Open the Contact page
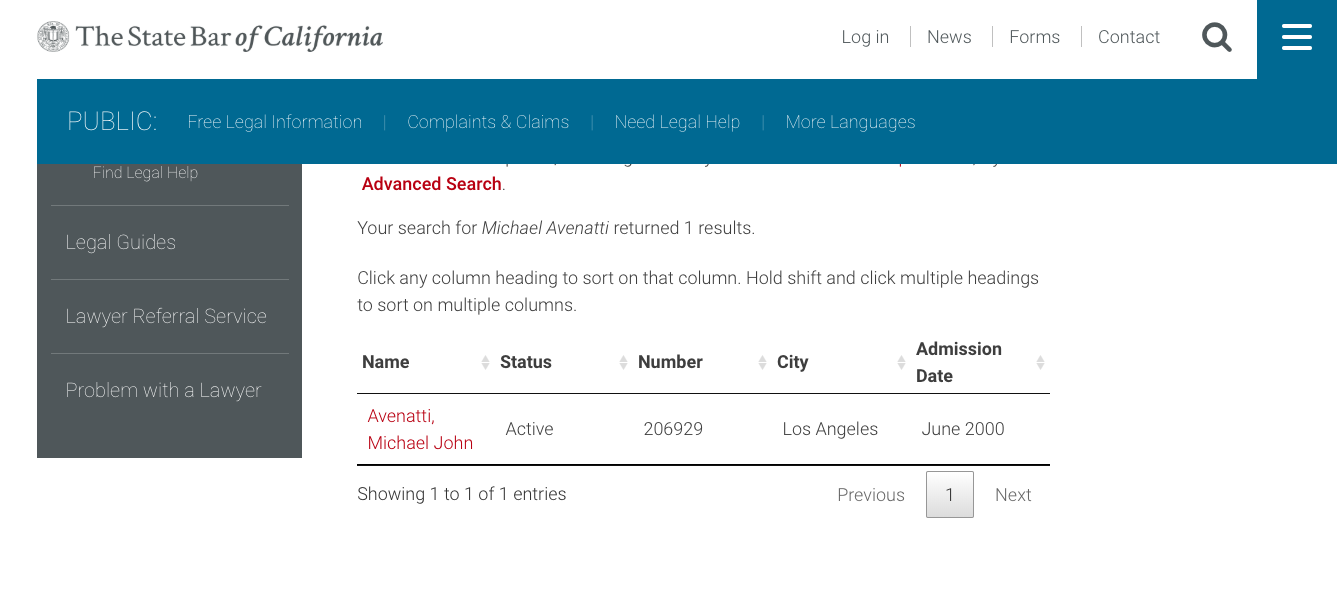1340x591 pixels. click(1129, 37)
